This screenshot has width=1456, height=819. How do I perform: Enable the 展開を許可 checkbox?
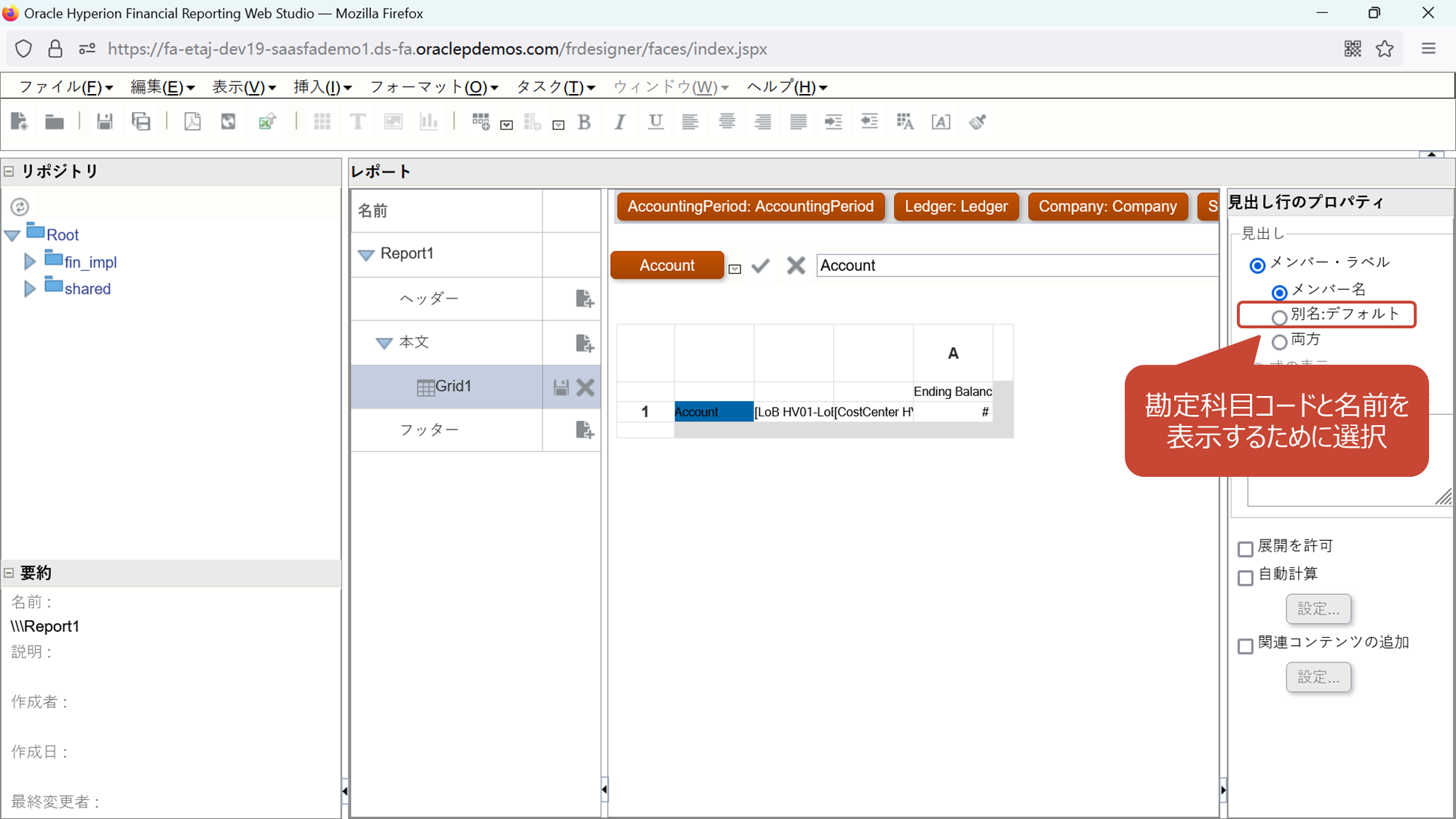[1246, 549]
